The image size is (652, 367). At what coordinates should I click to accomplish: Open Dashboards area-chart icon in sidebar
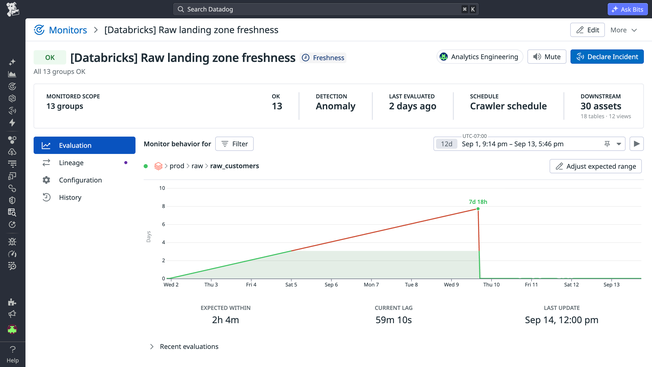[12, 74]
